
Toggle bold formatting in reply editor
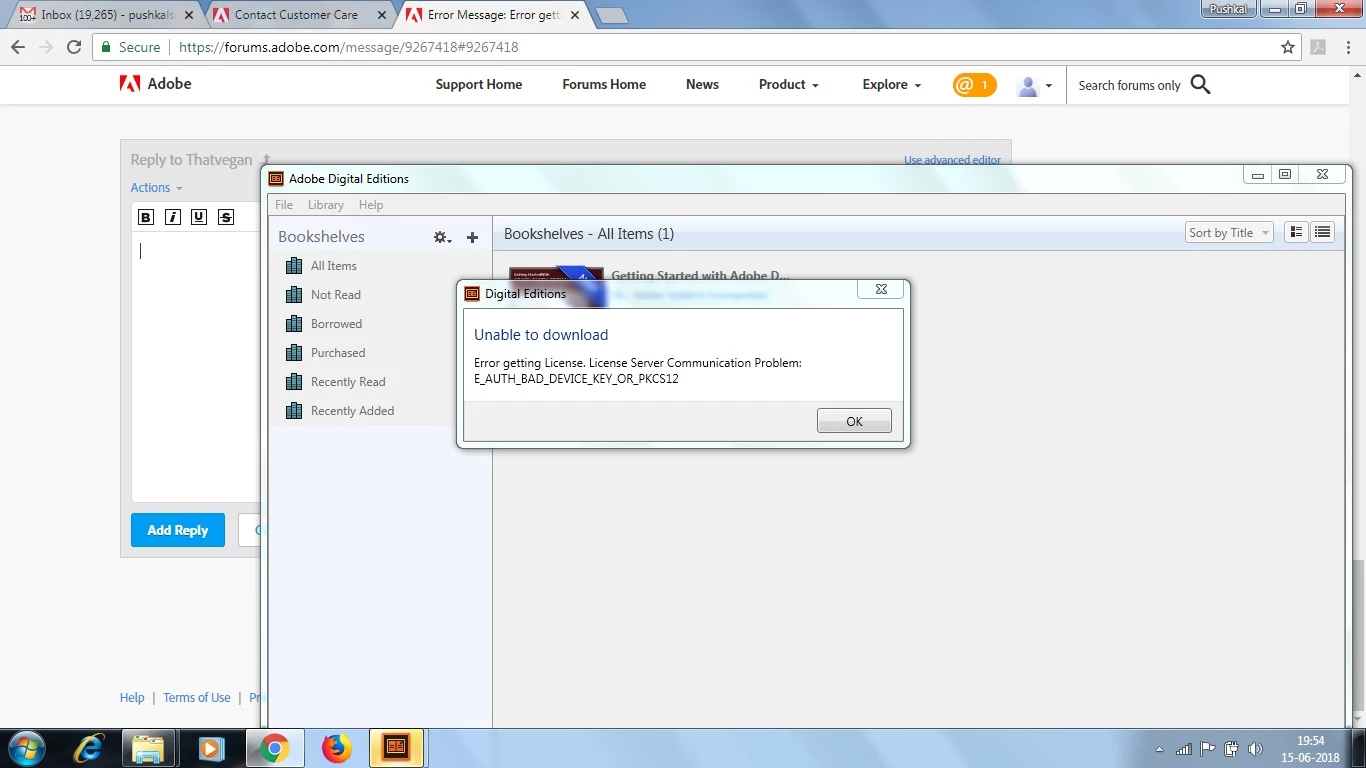(x=146, y=217)
